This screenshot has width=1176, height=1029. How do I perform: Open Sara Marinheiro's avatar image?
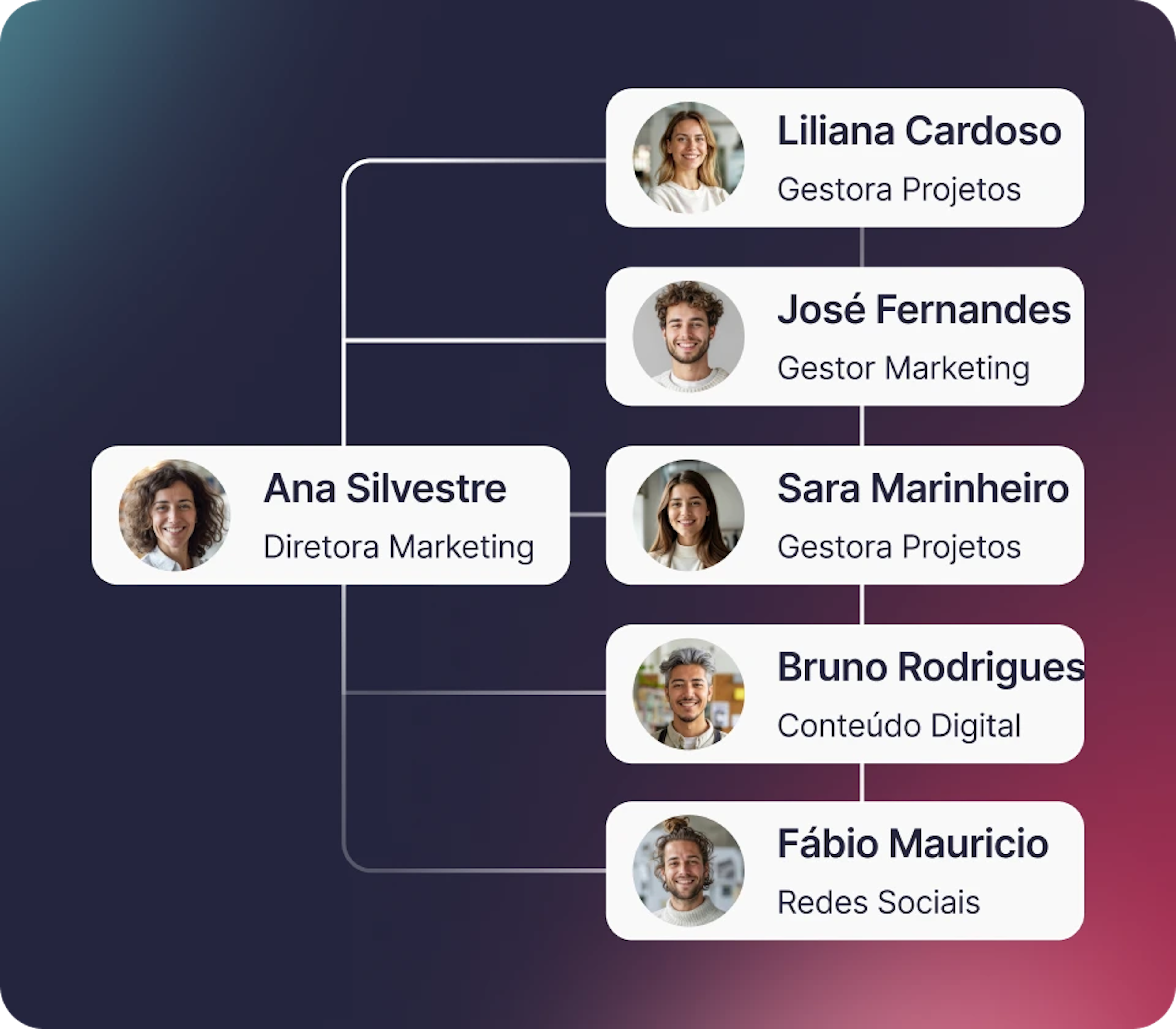pos(688,515)
